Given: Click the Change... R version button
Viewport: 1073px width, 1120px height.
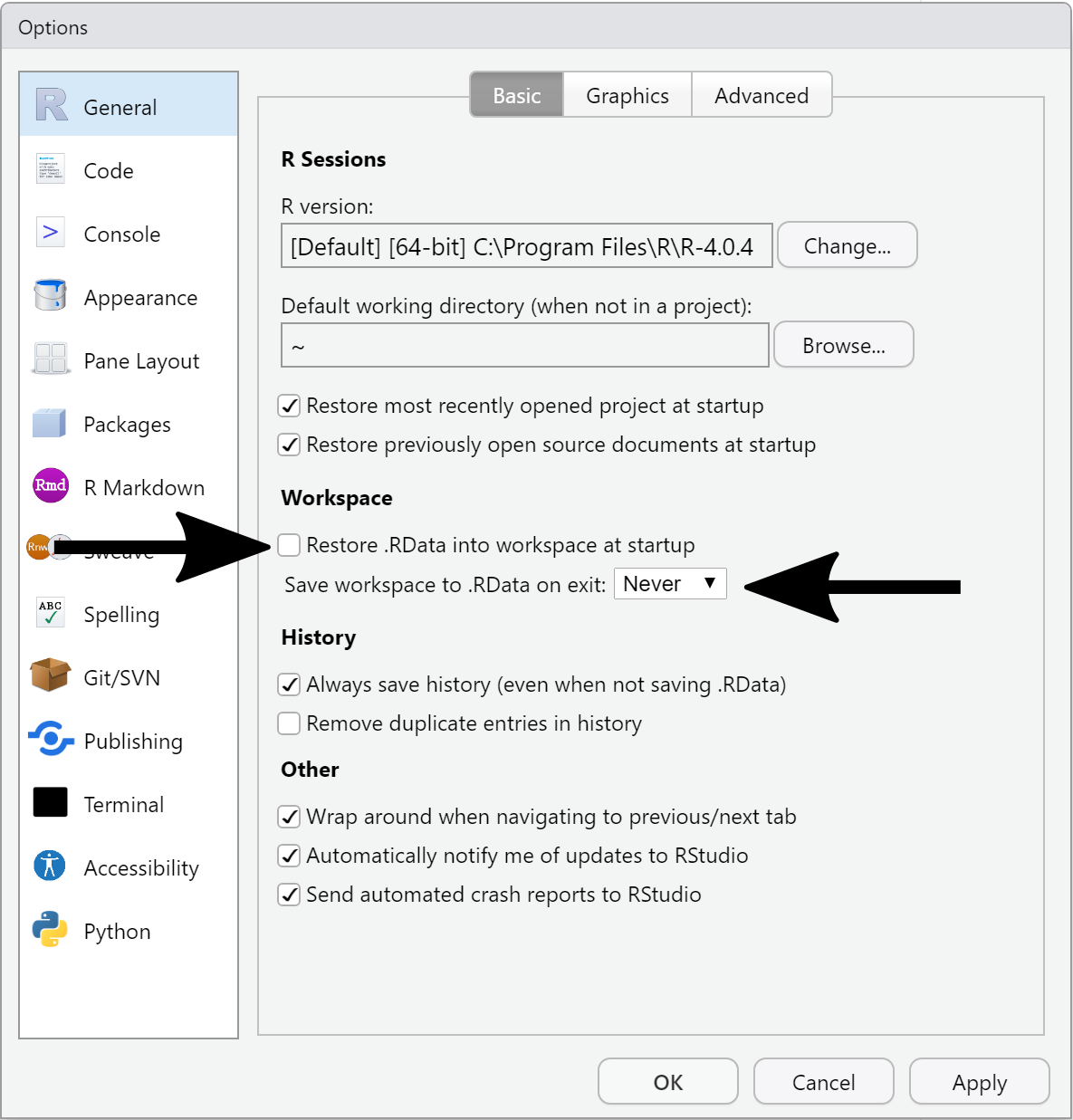Looking at the screenshot, I should point(848,245).
